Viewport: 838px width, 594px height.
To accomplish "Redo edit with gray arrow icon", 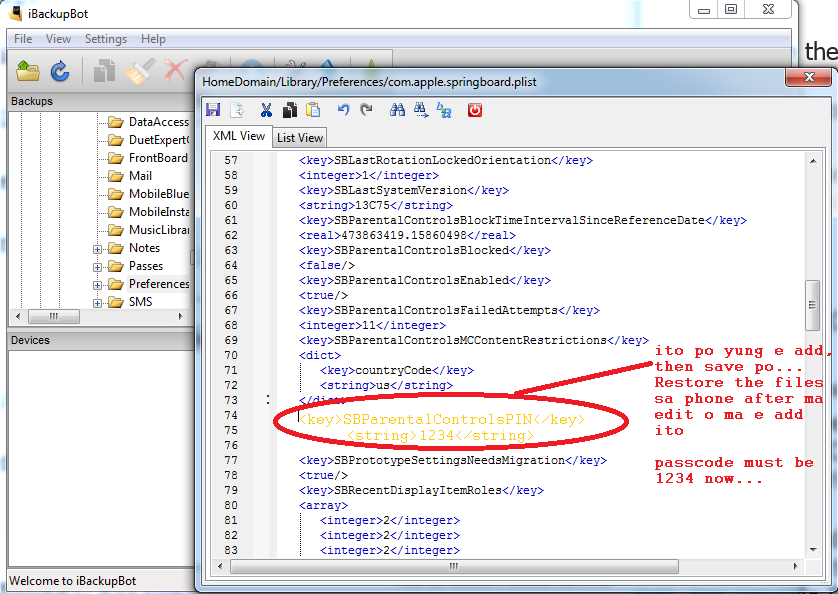I will tap(366, 110).
